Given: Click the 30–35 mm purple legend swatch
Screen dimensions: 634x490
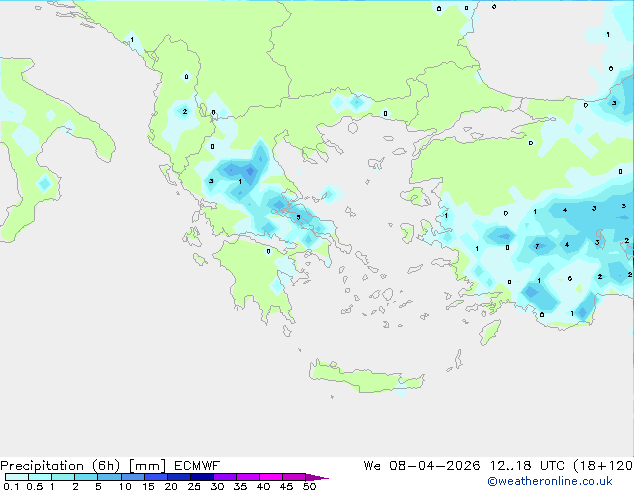Looking at the screenshot, I should [225, 477].
